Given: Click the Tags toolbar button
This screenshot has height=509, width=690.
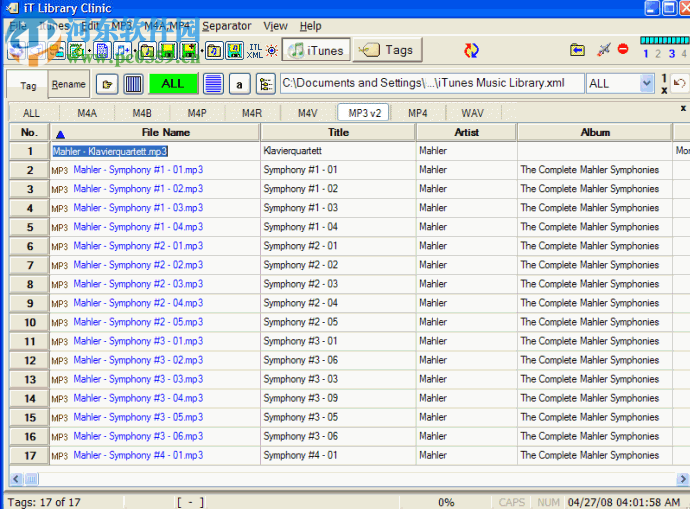Looking at the screenshot, I should (387, 50).
